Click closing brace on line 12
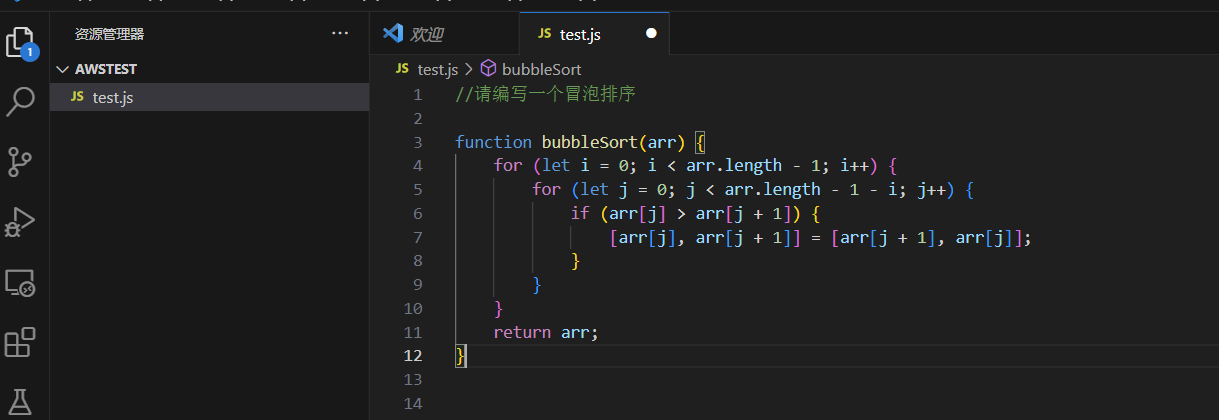This screenshot has width=1219, height=420. [460, 356]
